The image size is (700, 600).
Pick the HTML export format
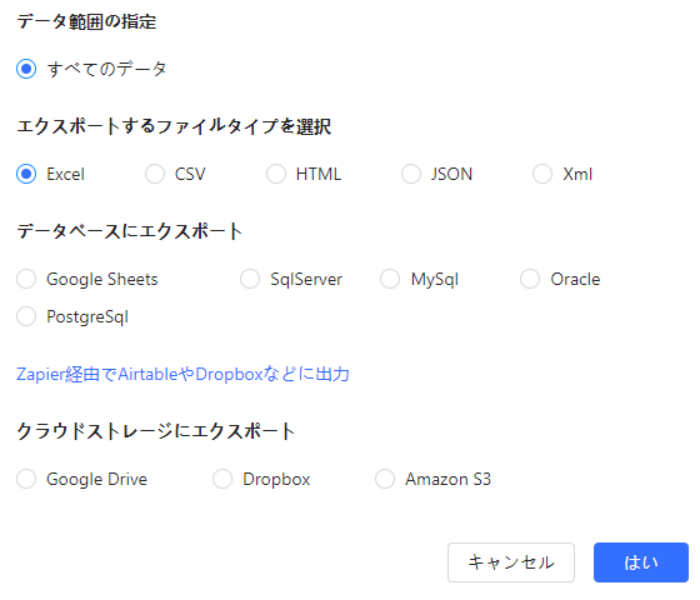(x=276, y=174)
